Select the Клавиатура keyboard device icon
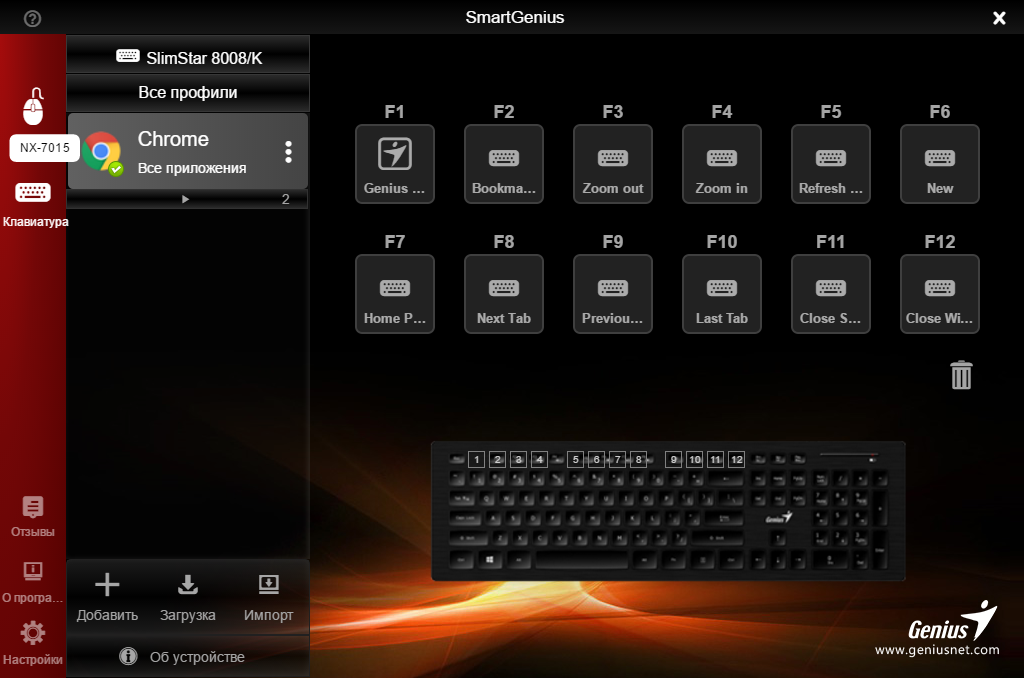 point(33,192)
